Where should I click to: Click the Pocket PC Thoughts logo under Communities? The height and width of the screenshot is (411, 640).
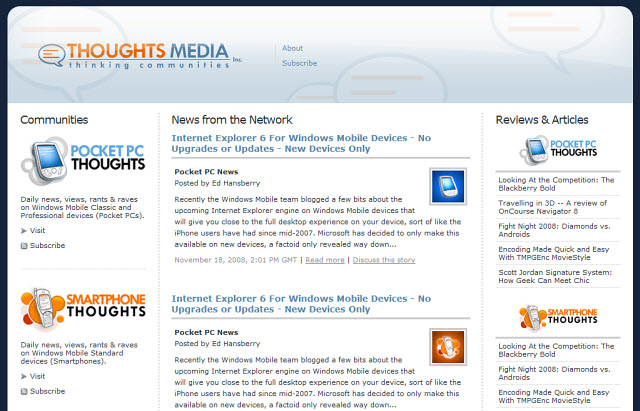(83, 160)
